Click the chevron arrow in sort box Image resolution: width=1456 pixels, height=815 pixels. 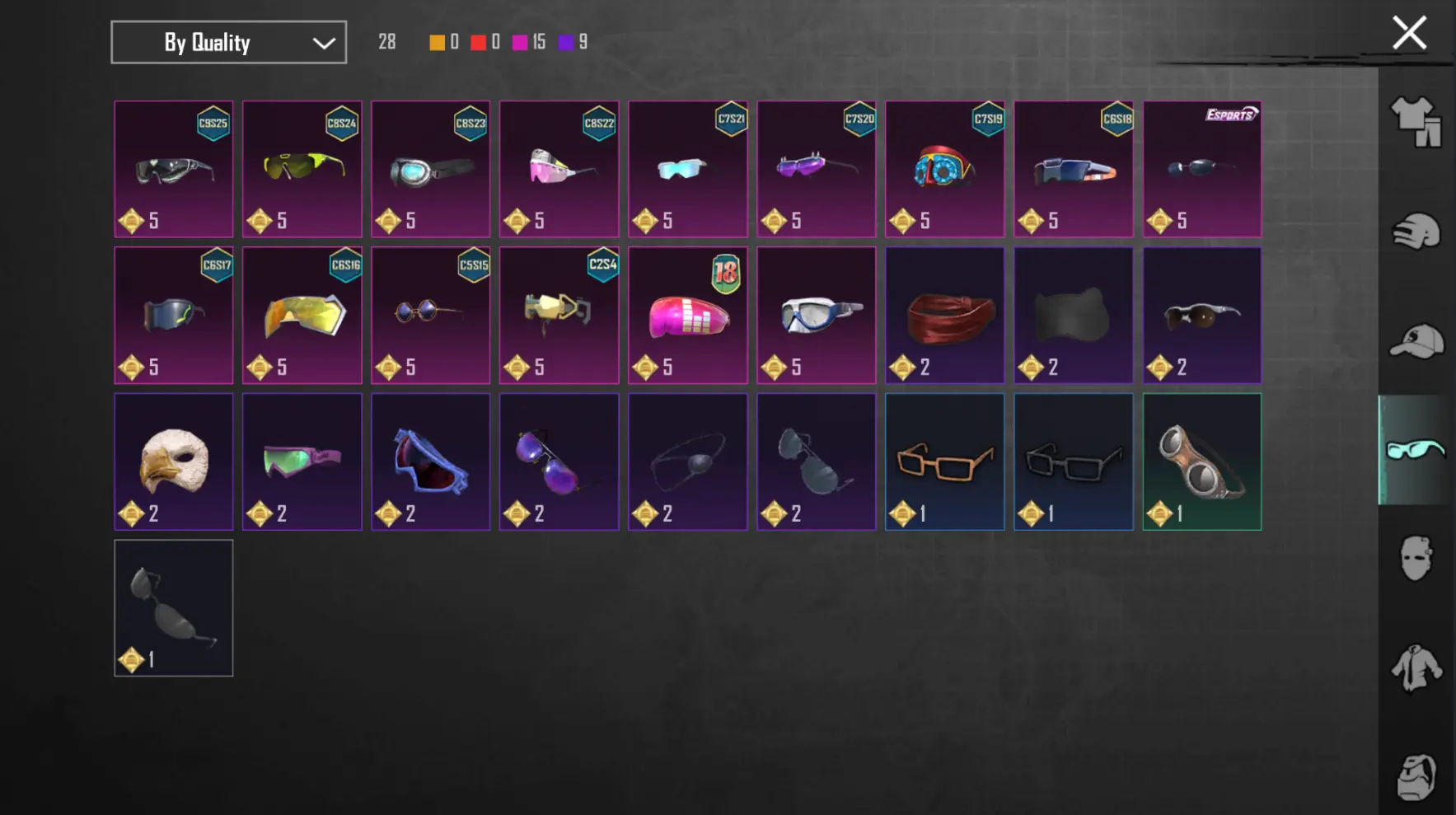tap(324, 43)
